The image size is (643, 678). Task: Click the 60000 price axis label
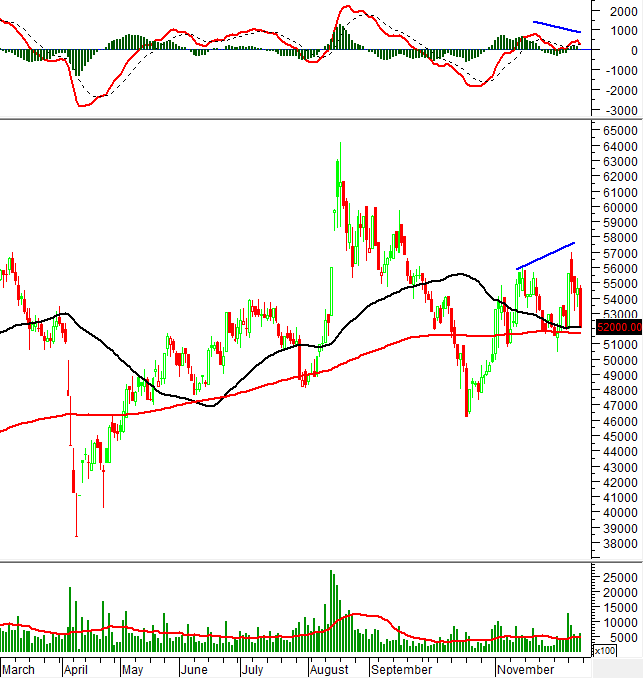[620, 207]
